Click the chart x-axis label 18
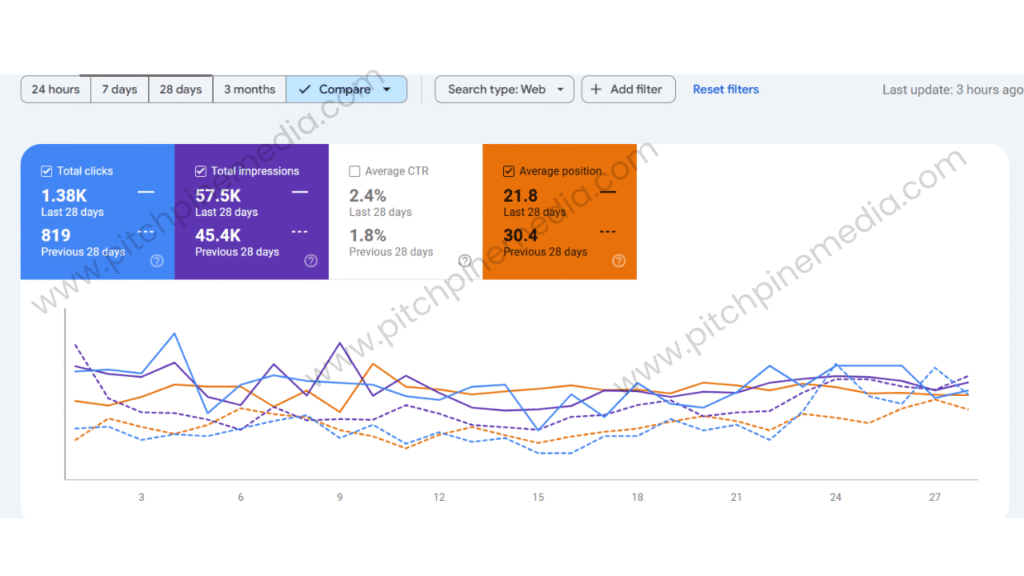The width and height of the screenshot is (1024, 576). click(637, 497)
